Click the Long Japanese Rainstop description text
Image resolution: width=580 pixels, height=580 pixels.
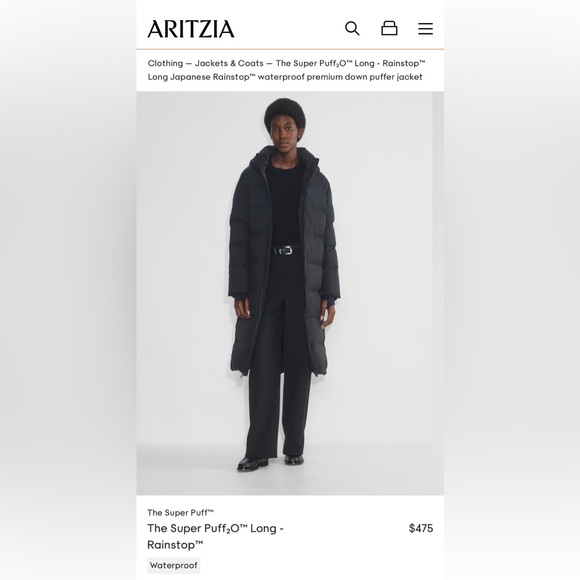click(285, 77)
